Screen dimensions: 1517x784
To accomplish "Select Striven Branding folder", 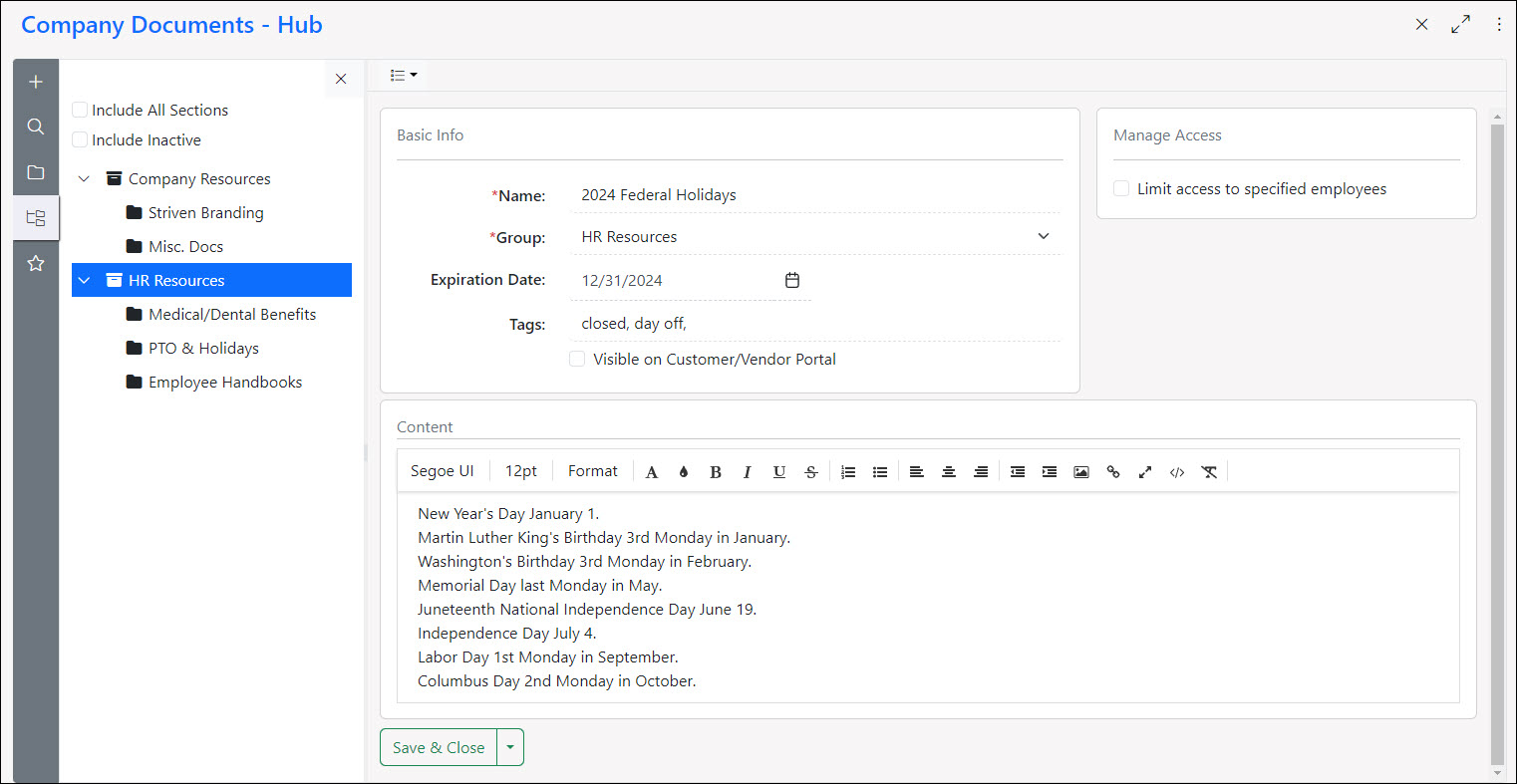I will (195, 213).
